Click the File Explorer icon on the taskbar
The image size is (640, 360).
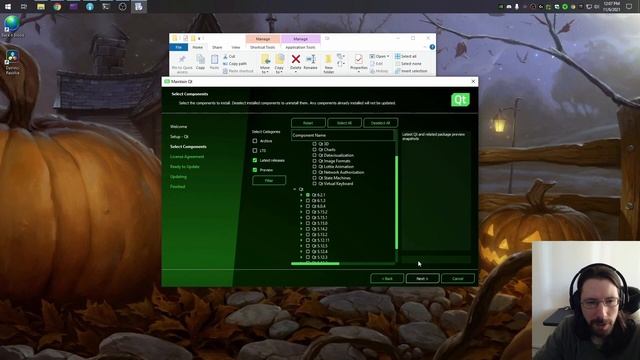click(x=40, y=7)
